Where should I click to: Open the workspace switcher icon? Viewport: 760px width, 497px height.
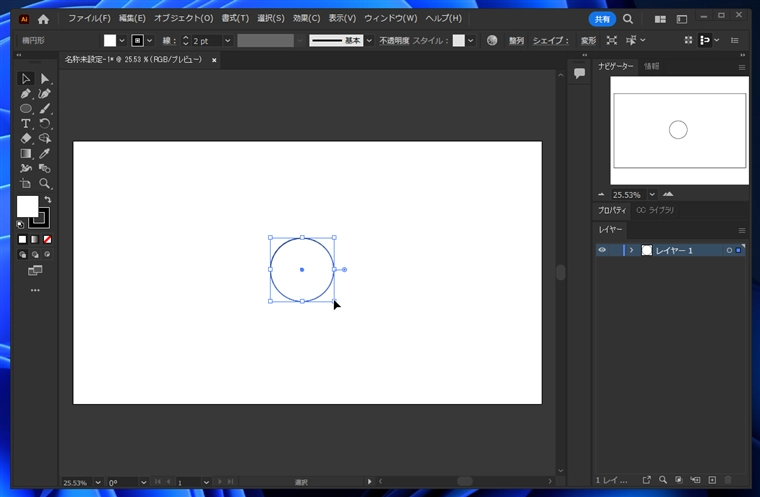coord(682,19)
